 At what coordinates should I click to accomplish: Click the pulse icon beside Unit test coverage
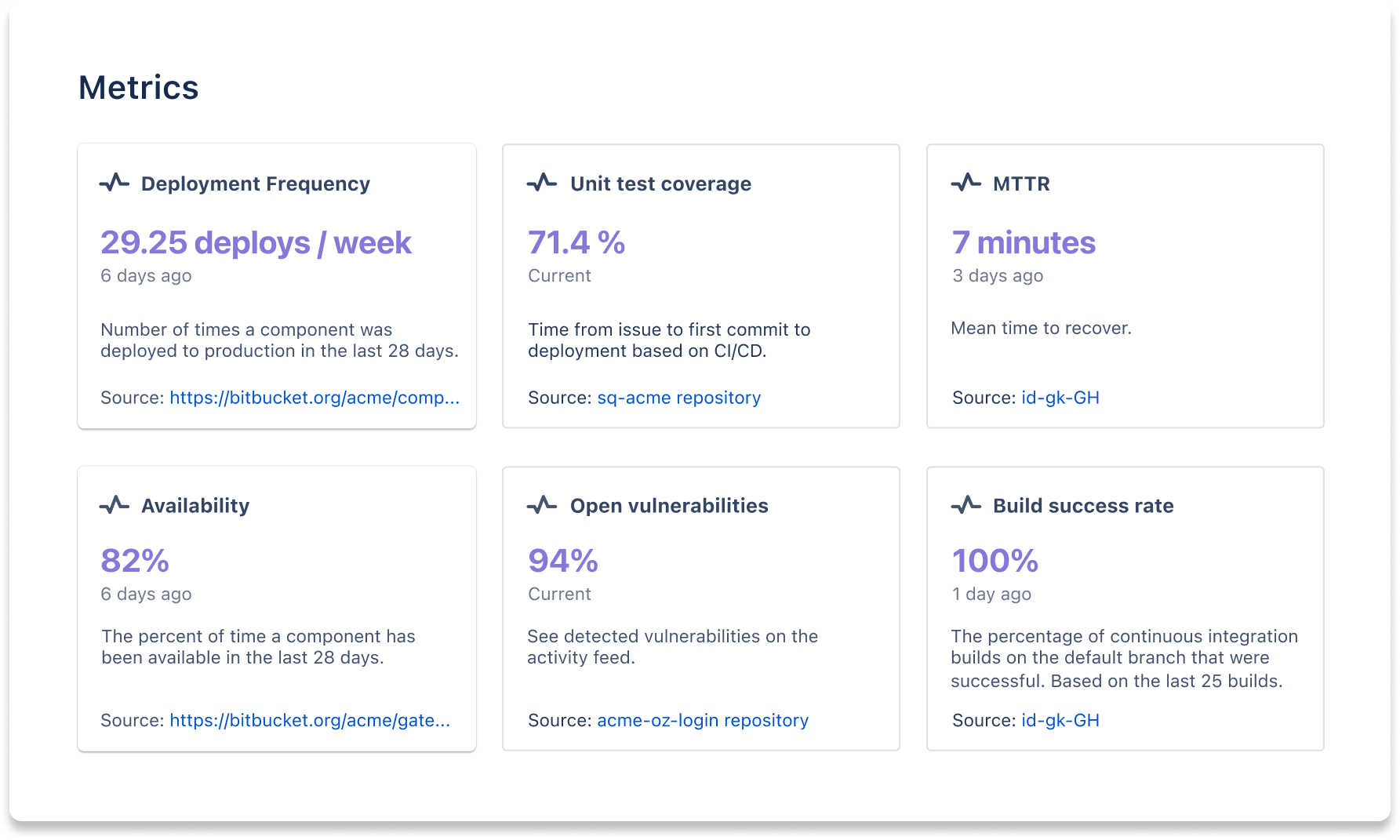coord(542,184)
